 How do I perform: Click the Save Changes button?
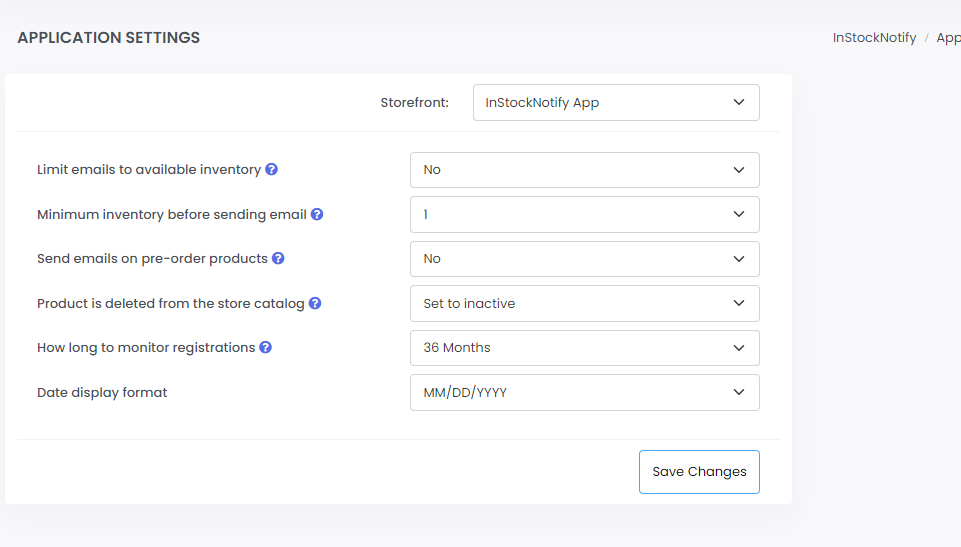point(699,472)
